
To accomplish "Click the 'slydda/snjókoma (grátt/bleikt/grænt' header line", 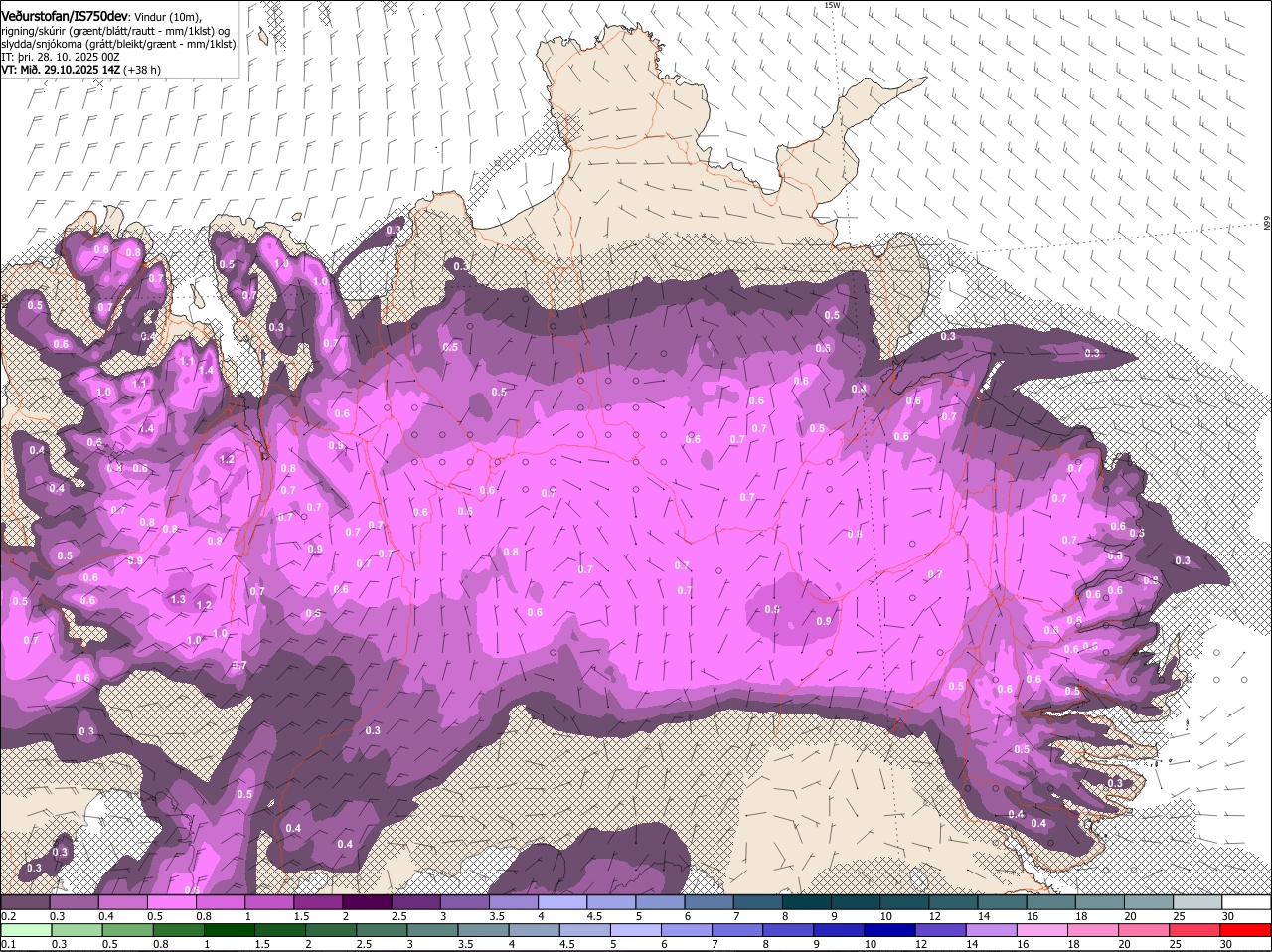I will [x=118, y=44].
